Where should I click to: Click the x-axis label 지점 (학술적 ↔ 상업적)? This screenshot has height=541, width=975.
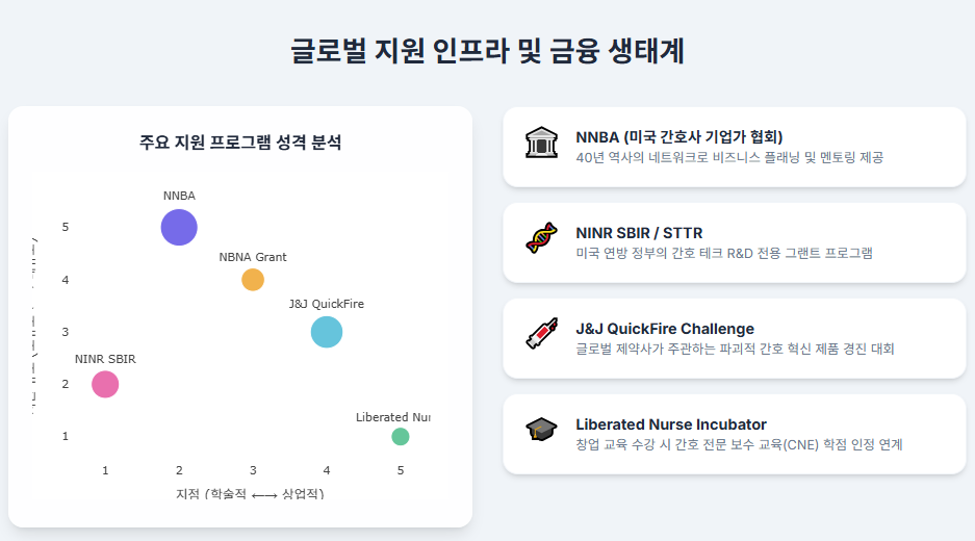(x=250, y=494)
